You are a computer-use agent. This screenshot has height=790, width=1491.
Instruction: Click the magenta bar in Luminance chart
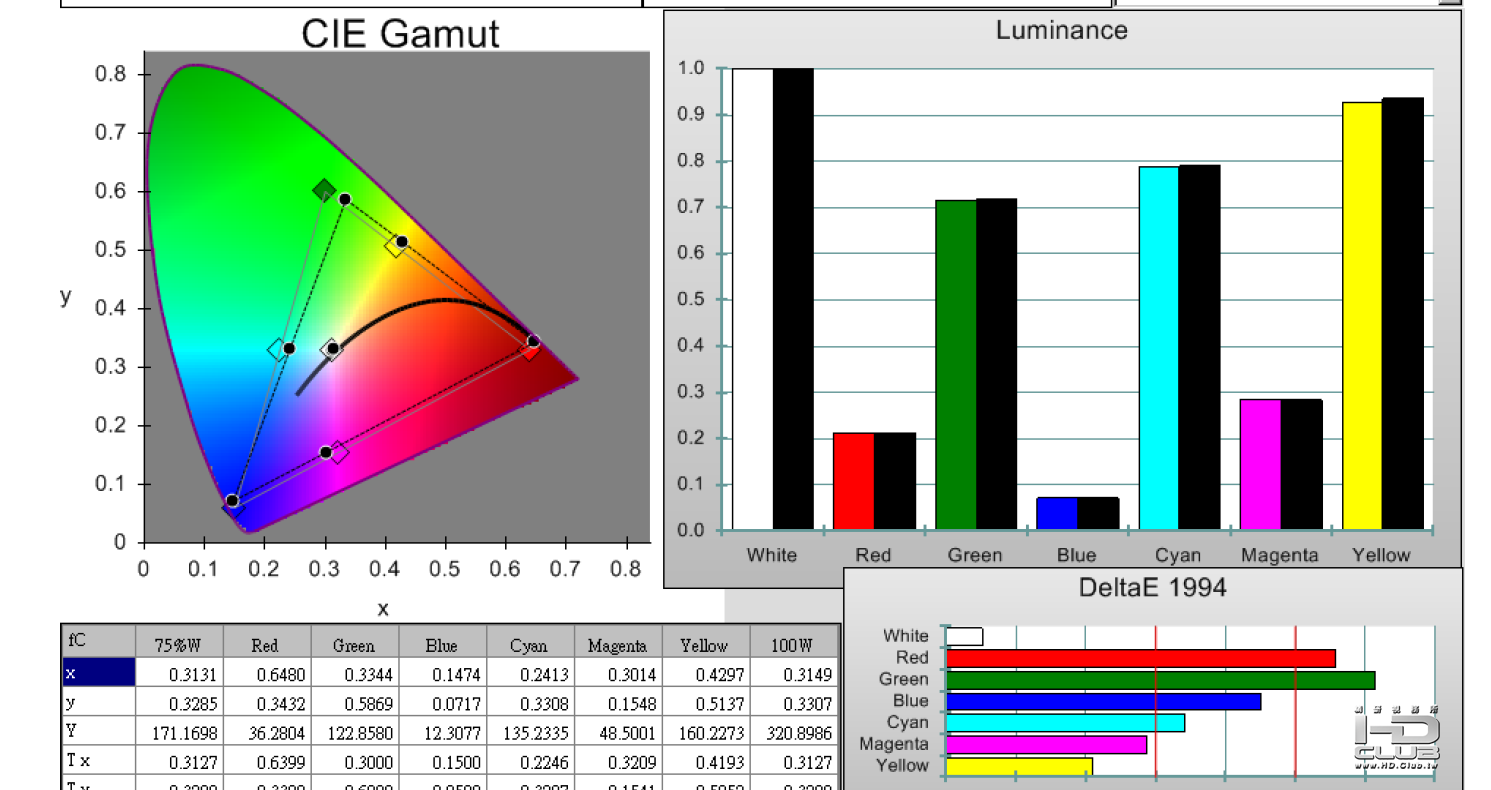click(x=1260, y=464)
